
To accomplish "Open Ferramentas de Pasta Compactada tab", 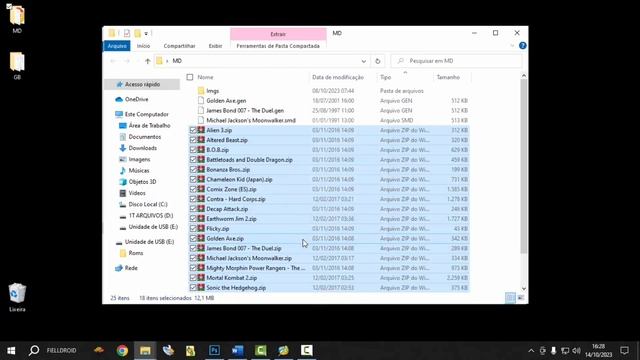I will click(x=278, y=46).
